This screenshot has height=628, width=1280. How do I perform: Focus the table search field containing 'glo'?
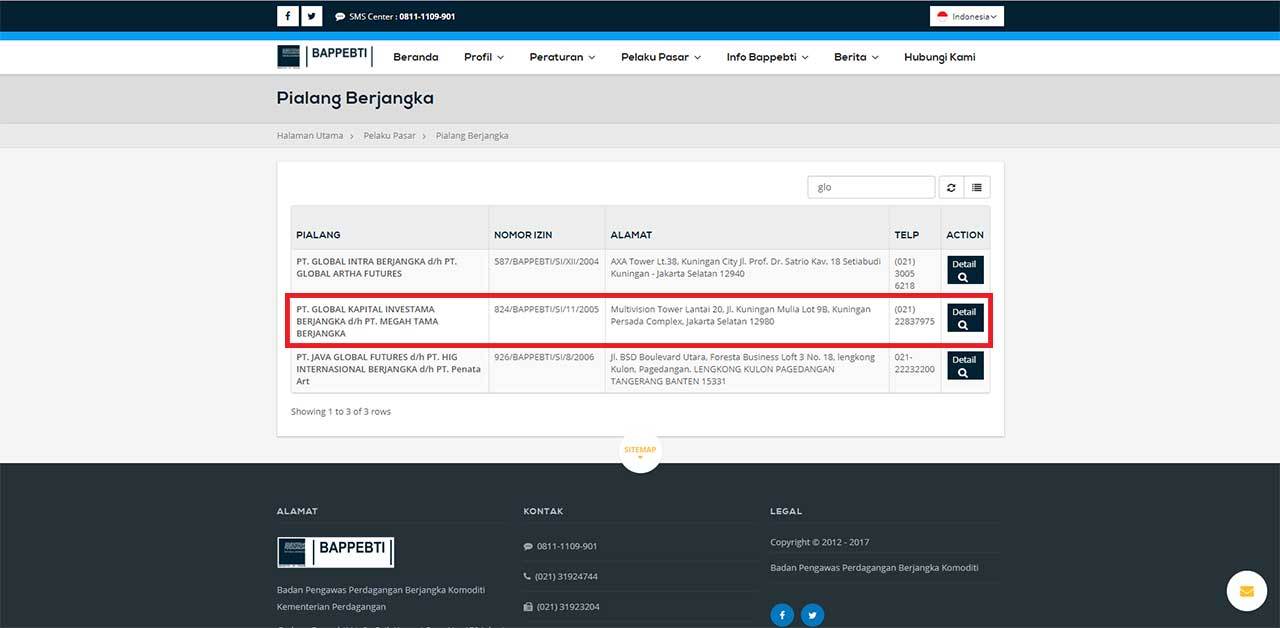coord(871,187)
